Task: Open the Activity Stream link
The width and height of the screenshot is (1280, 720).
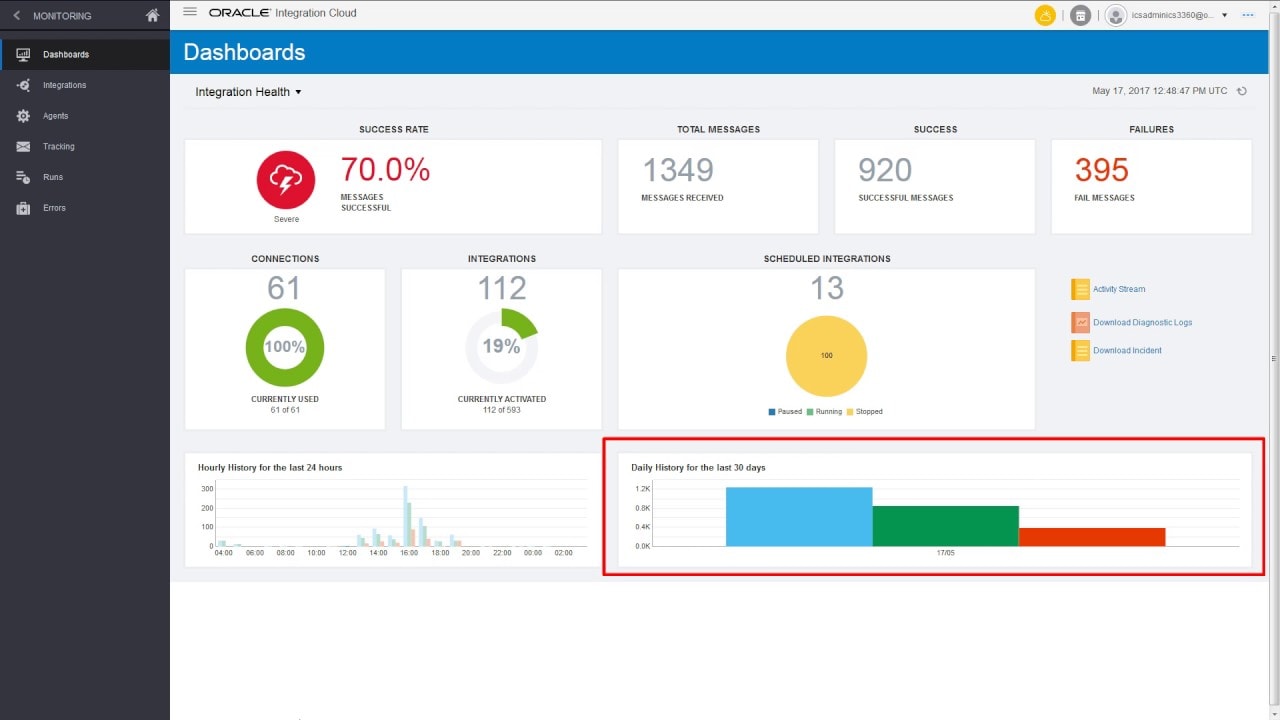Action: click(1120, 289)
